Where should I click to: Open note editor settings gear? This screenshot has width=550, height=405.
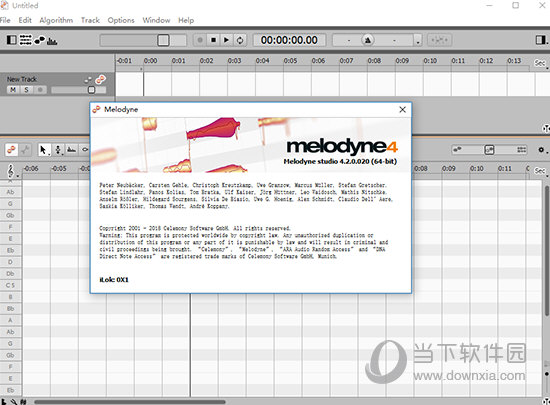[542, 150]
